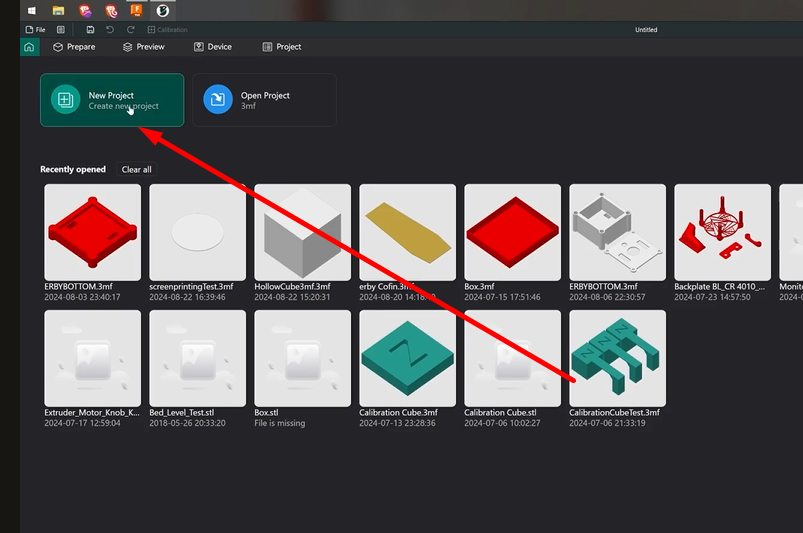803x533 pixels.
Task: Switch to the Project tab
Action: pos(282,47)
